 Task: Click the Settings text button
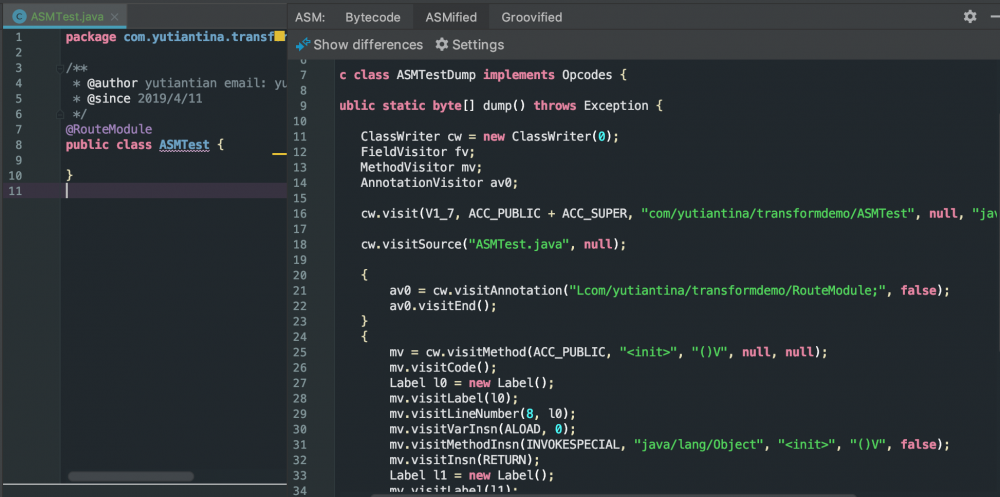pos(478,45)
